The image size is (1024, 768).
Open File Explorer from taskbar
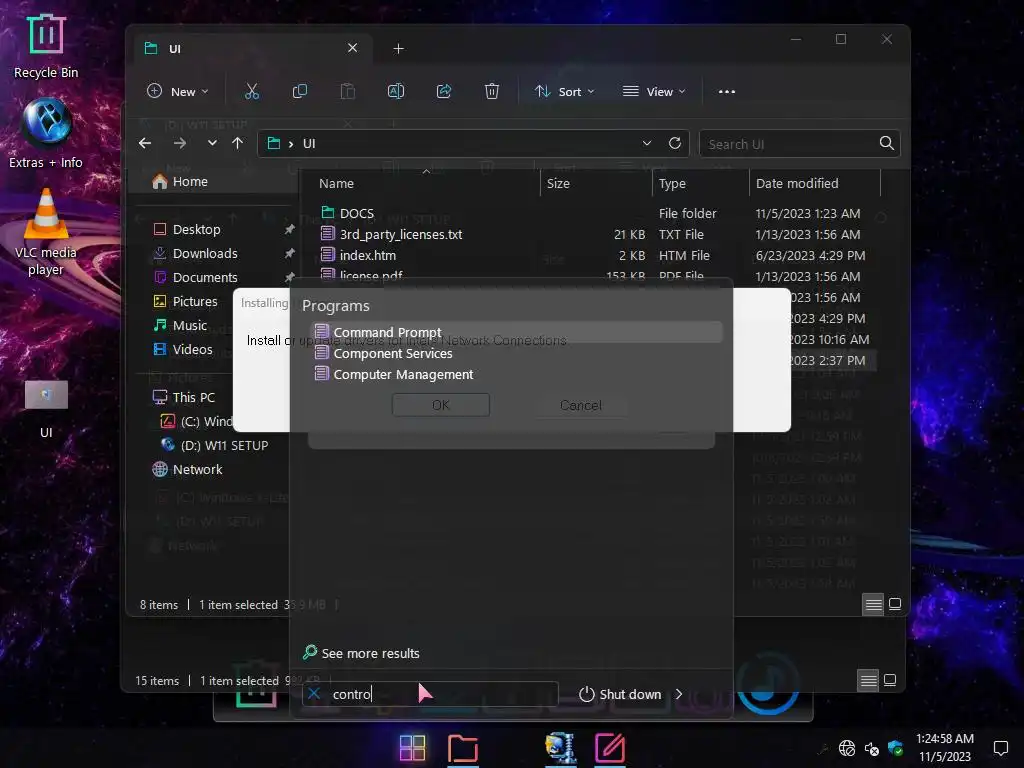pos(463,748)
